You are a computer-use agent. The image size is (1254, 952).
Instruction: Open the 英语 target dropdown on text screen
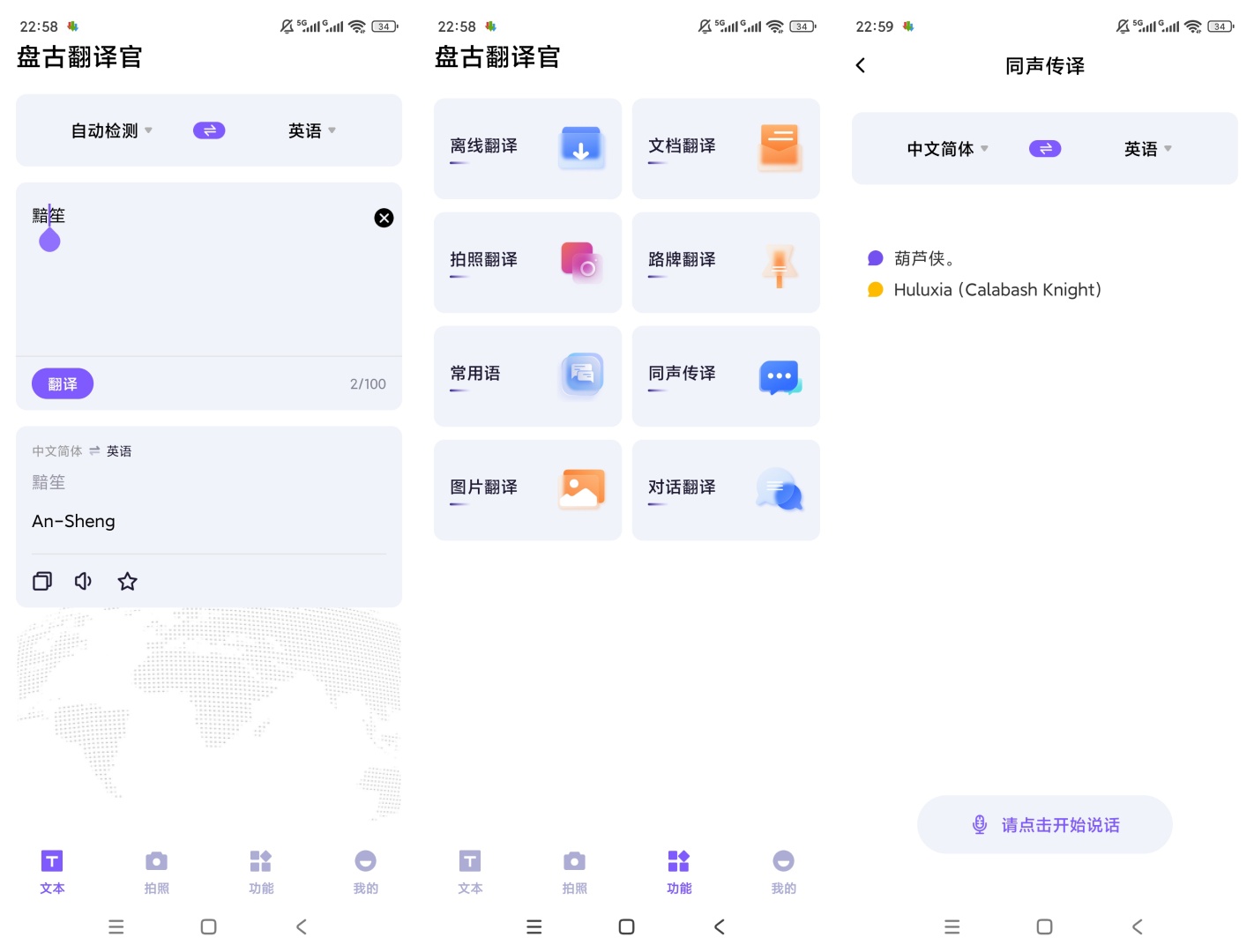pyautogui.click(x=312, y=130)
